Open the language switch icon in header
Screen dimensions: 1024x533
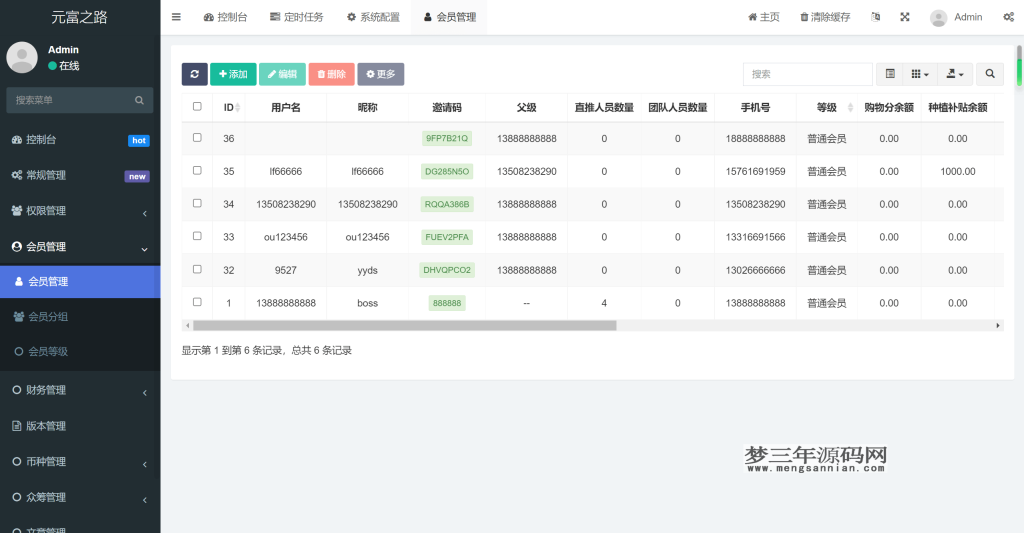click(x=876, y=17)
